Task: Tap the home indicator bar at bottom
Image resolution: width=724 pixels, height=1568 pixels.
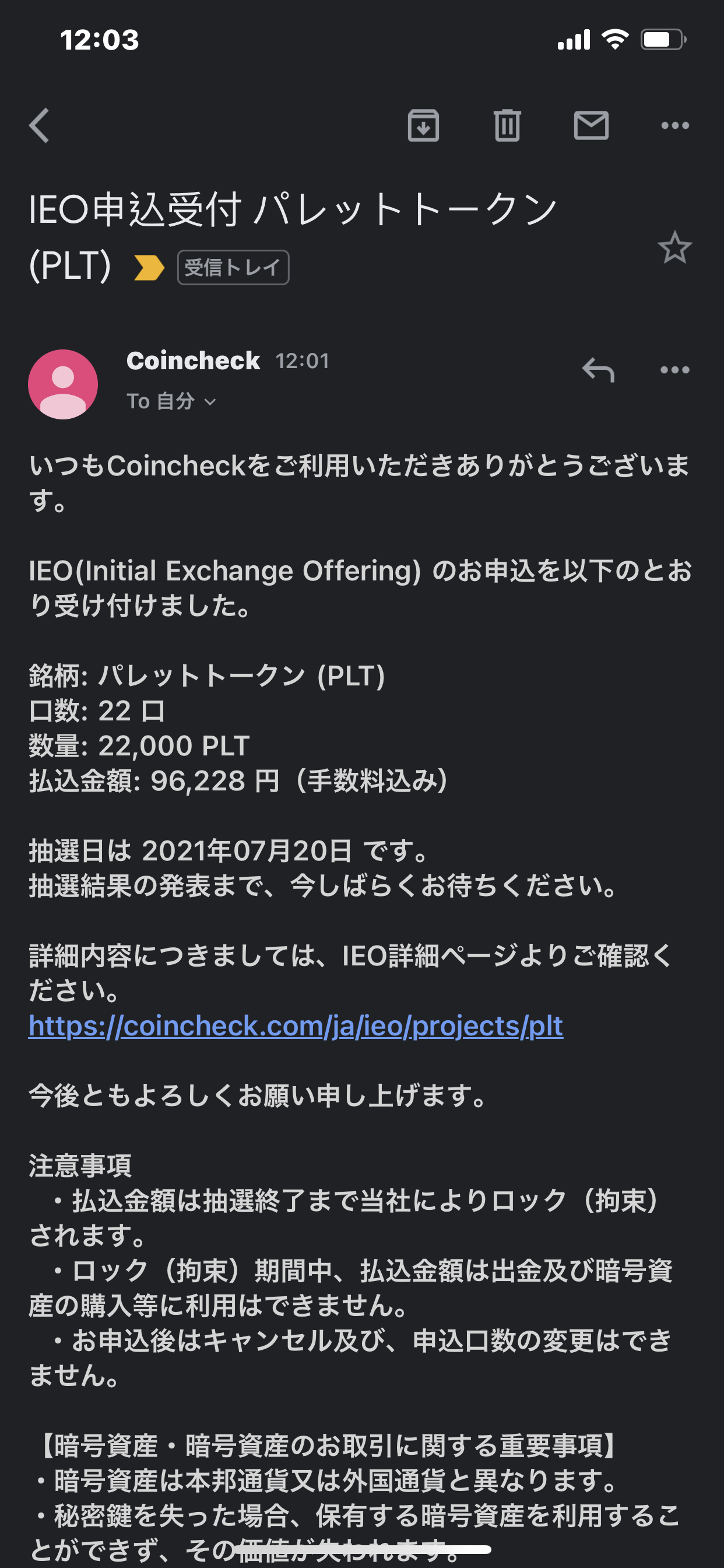Action: point(362,1549)
